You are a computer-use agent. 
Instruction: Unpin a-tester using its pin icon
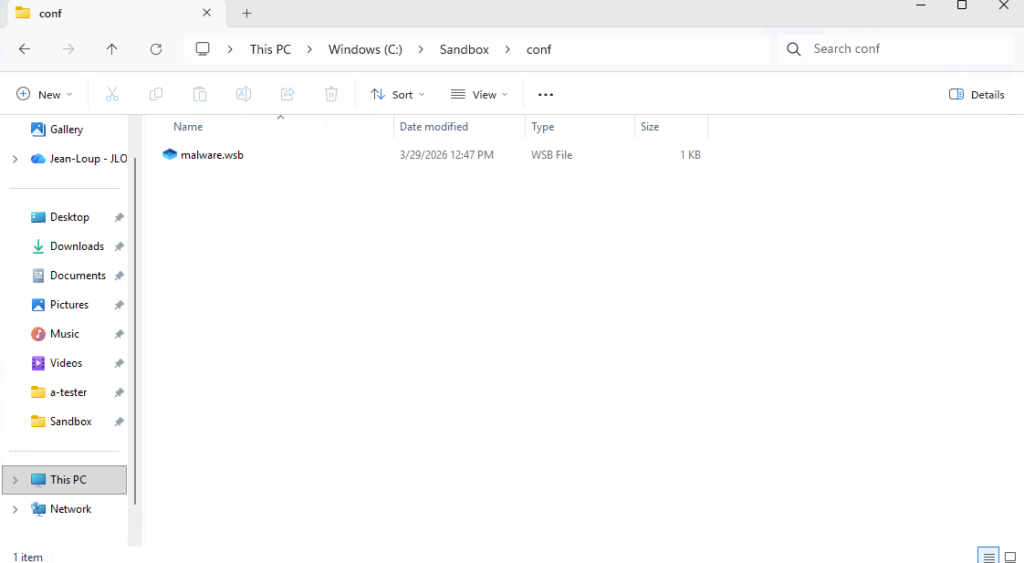click(x=119, y=393)
